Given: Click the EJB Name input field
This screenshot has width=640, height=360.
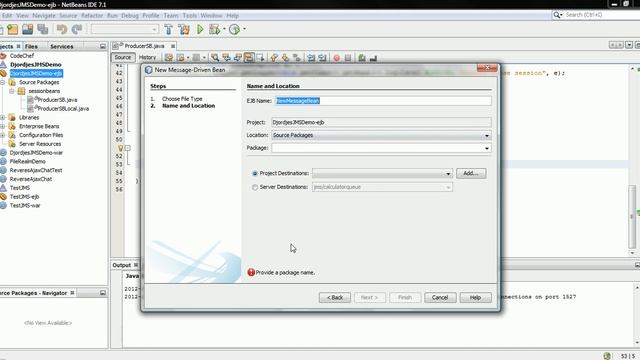Looking at the screenshot, I should (383, 101).
